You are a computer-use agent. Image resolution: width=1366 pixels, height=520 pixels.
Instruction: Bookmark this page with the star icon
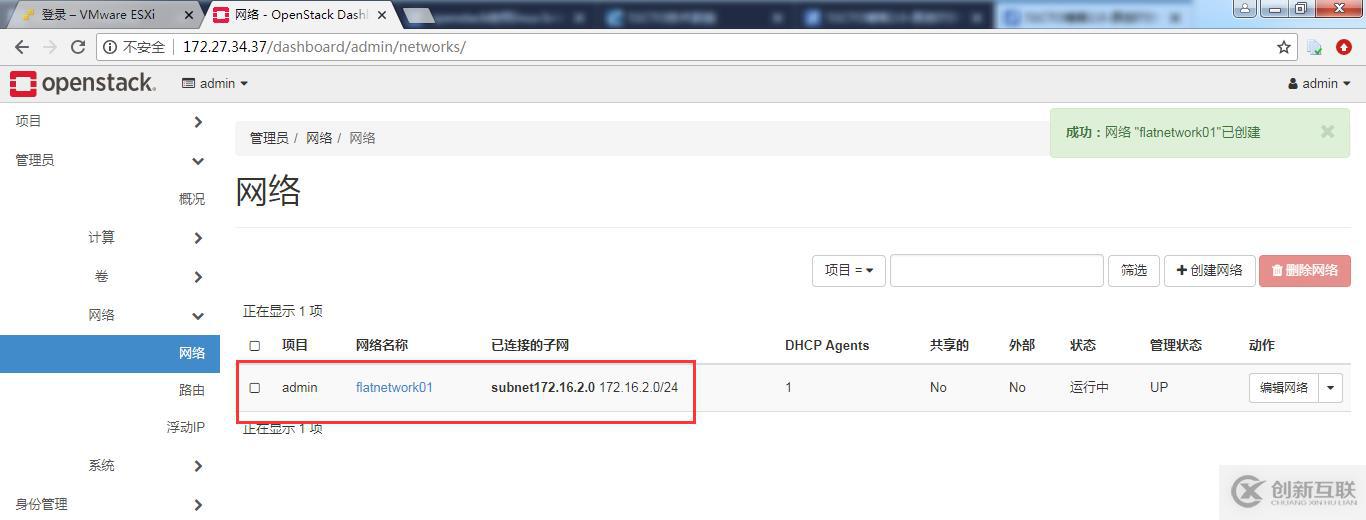1284,47
